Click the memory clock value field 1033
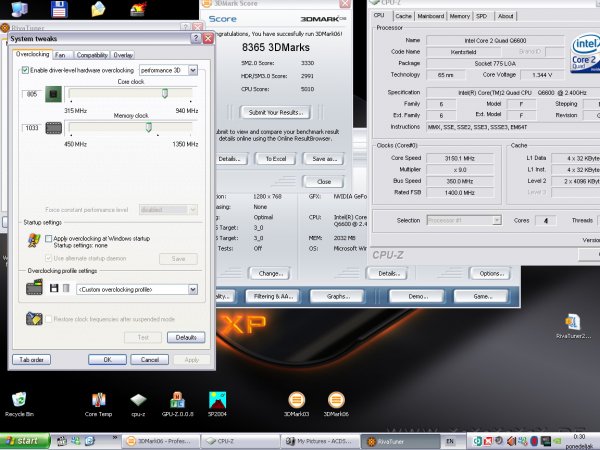The width and height of the screenshot is (600, 450). click(32, 128)
